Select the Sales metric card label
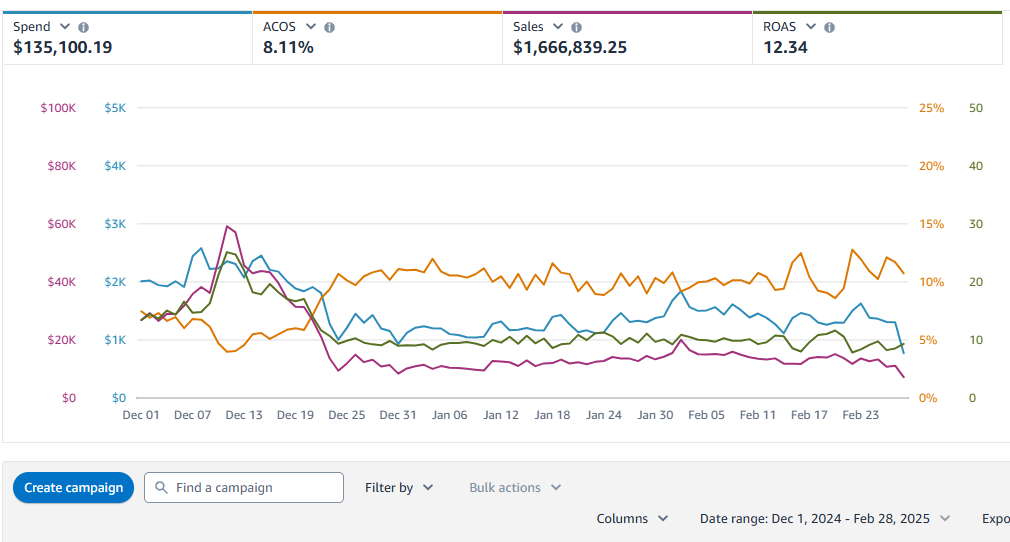The image size is (1010, 542). point(528,27)
